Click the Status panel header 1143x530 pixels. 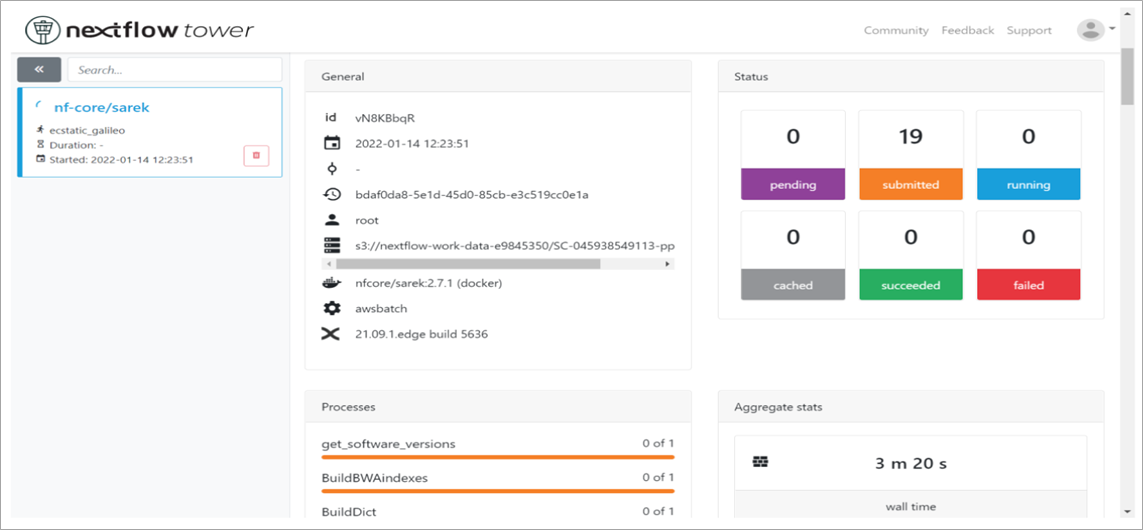tap(910, 76)
